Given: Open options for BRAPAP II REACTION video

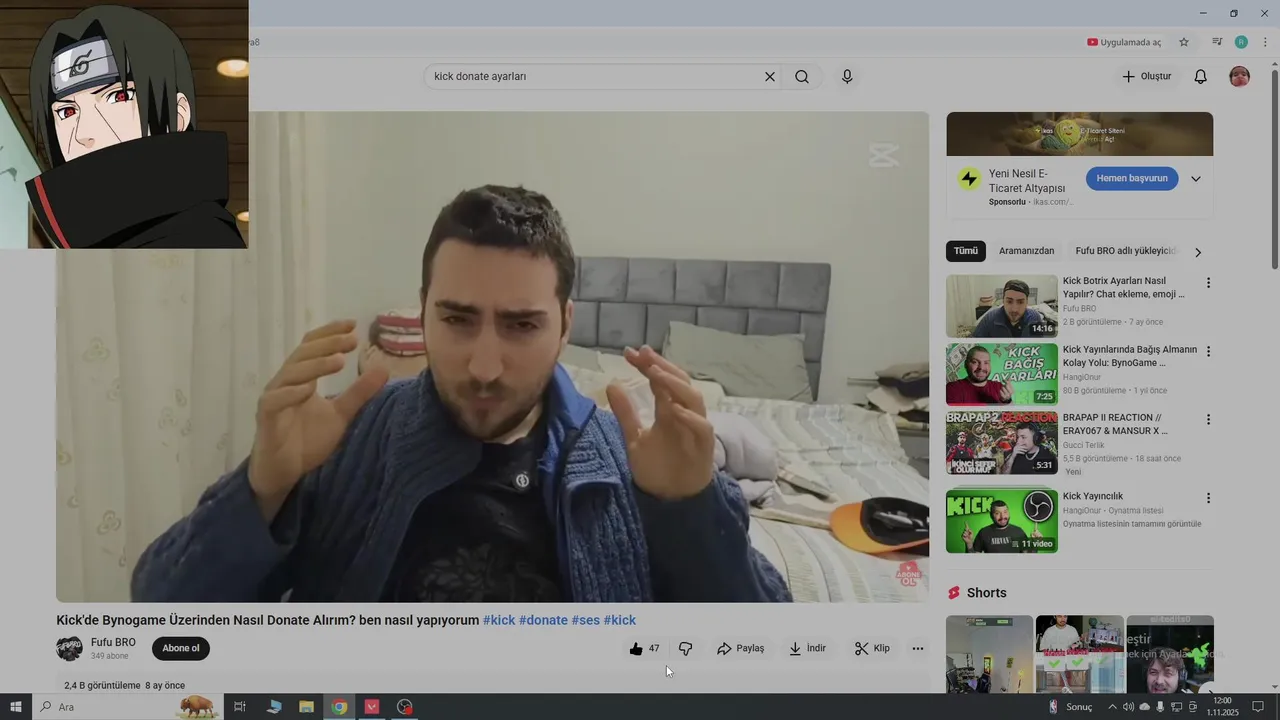Looking at the screenshot, I should [1208, 419].
